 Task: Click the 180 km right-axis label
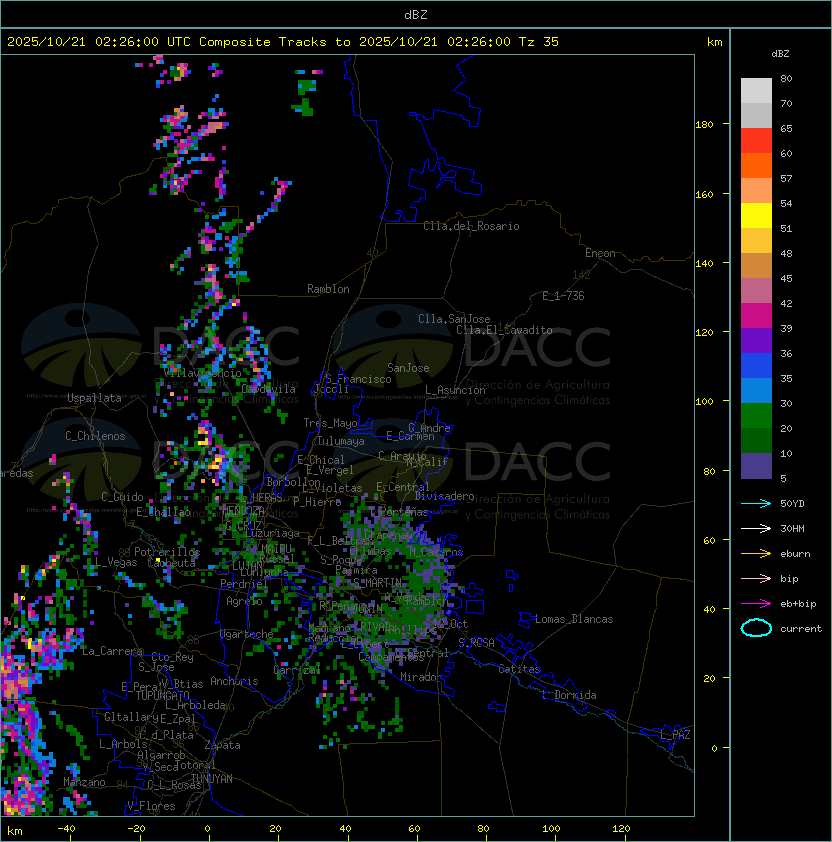(x=704, y=125)
